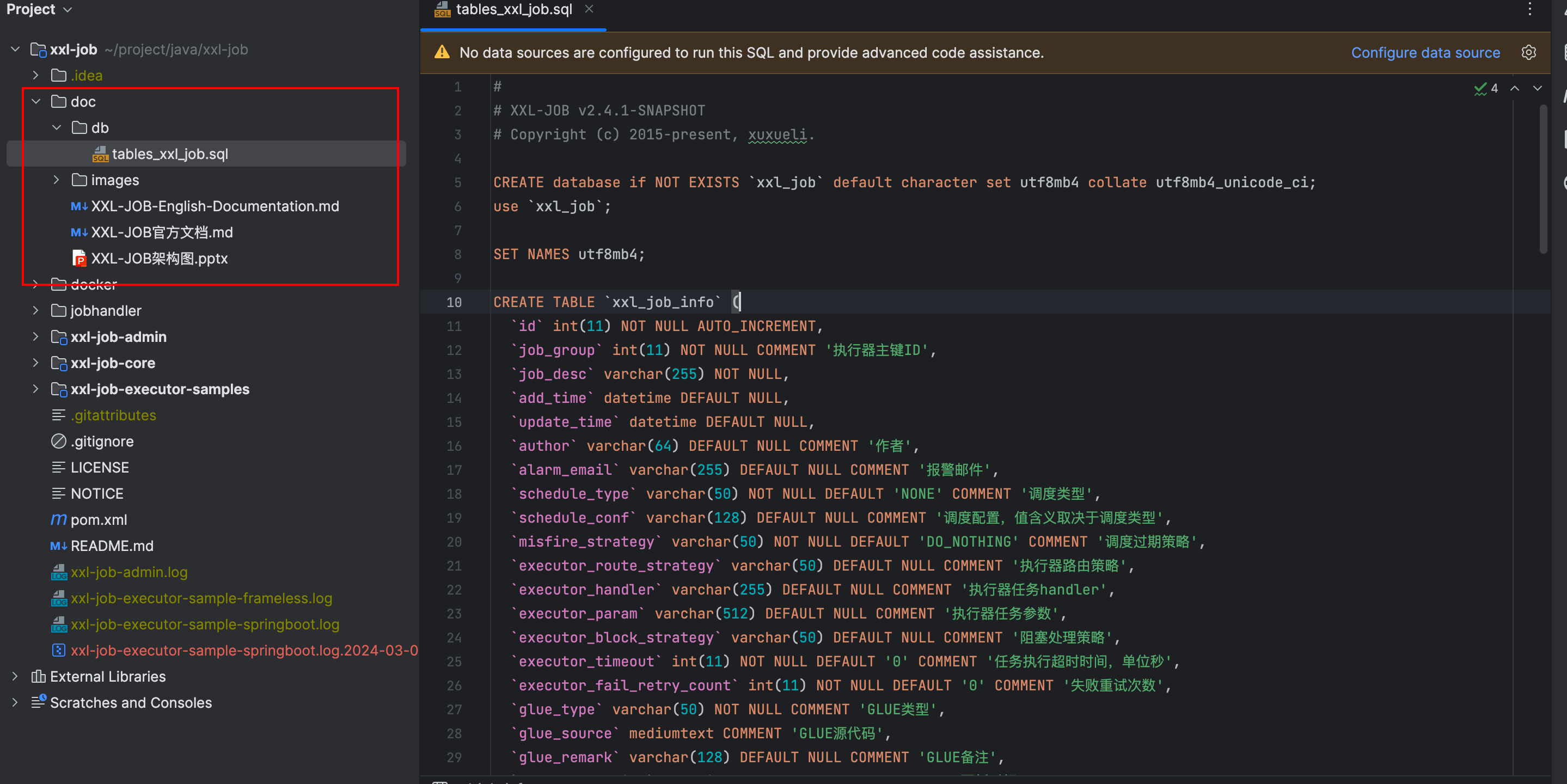Screen dimensions: 1567x784
Task: Click the .idea folder icon
Action: click(59, 76)
